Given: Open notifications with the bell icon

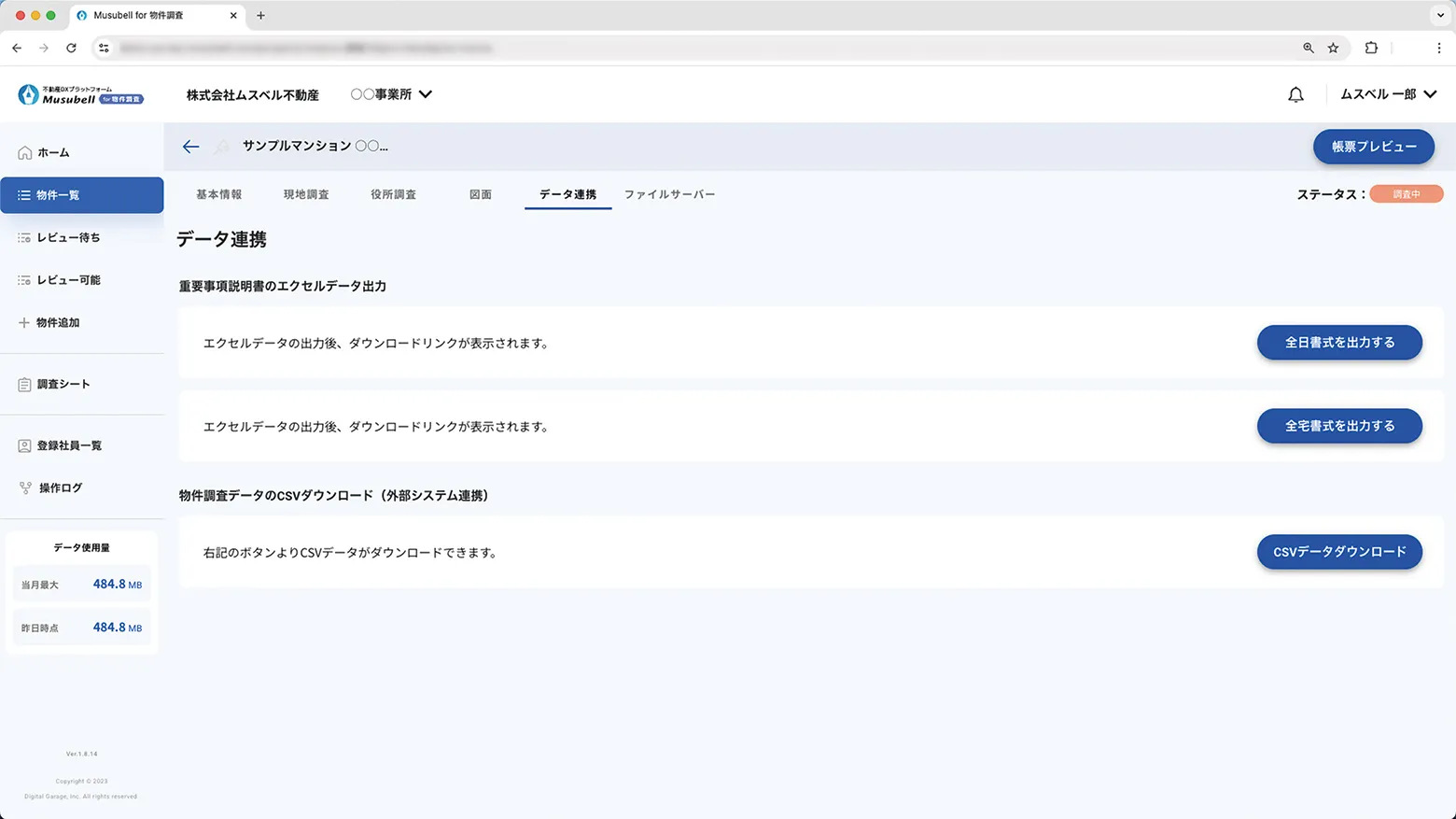Looking at the screenshot, I should click(1295, 93).
